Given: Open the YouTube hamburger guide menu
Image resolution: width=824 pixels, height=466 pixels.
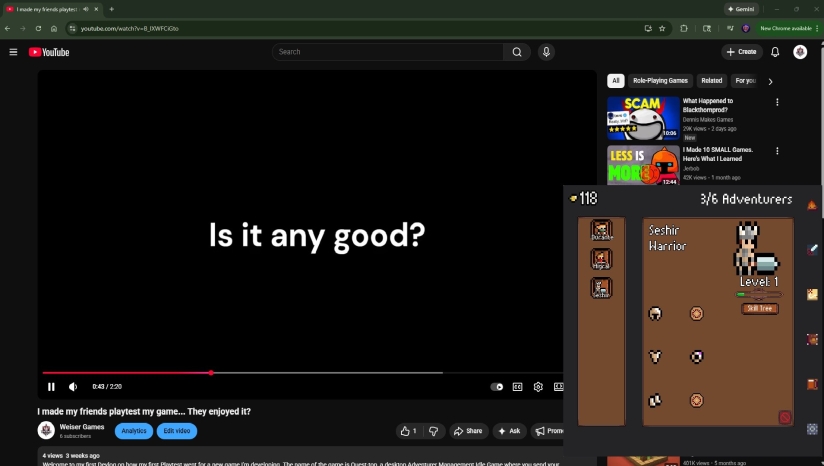Looking at the screenshot, I should click(x=13, y=52).
